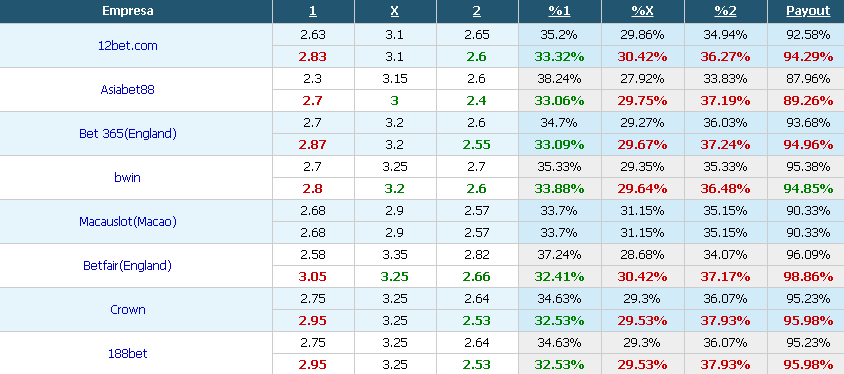Sort by %1 column header
The image size is (844, 374).
tap(559, 11)
